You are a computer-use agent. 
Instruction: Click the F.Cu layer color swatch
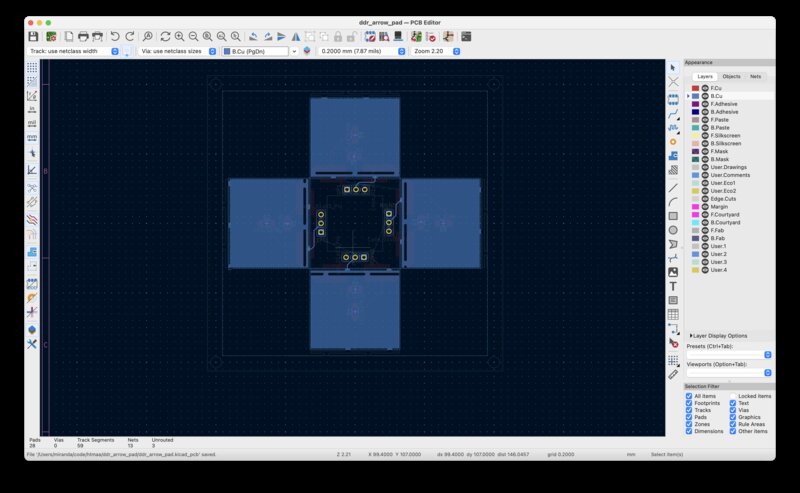695,88
